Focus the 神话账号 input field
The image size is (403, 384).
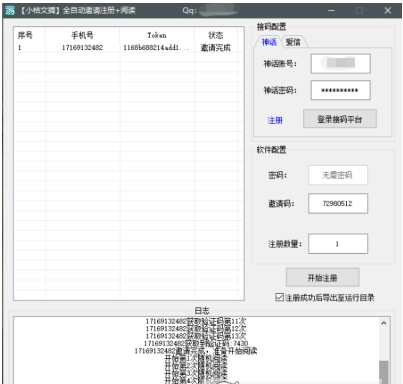pos(340,63)
